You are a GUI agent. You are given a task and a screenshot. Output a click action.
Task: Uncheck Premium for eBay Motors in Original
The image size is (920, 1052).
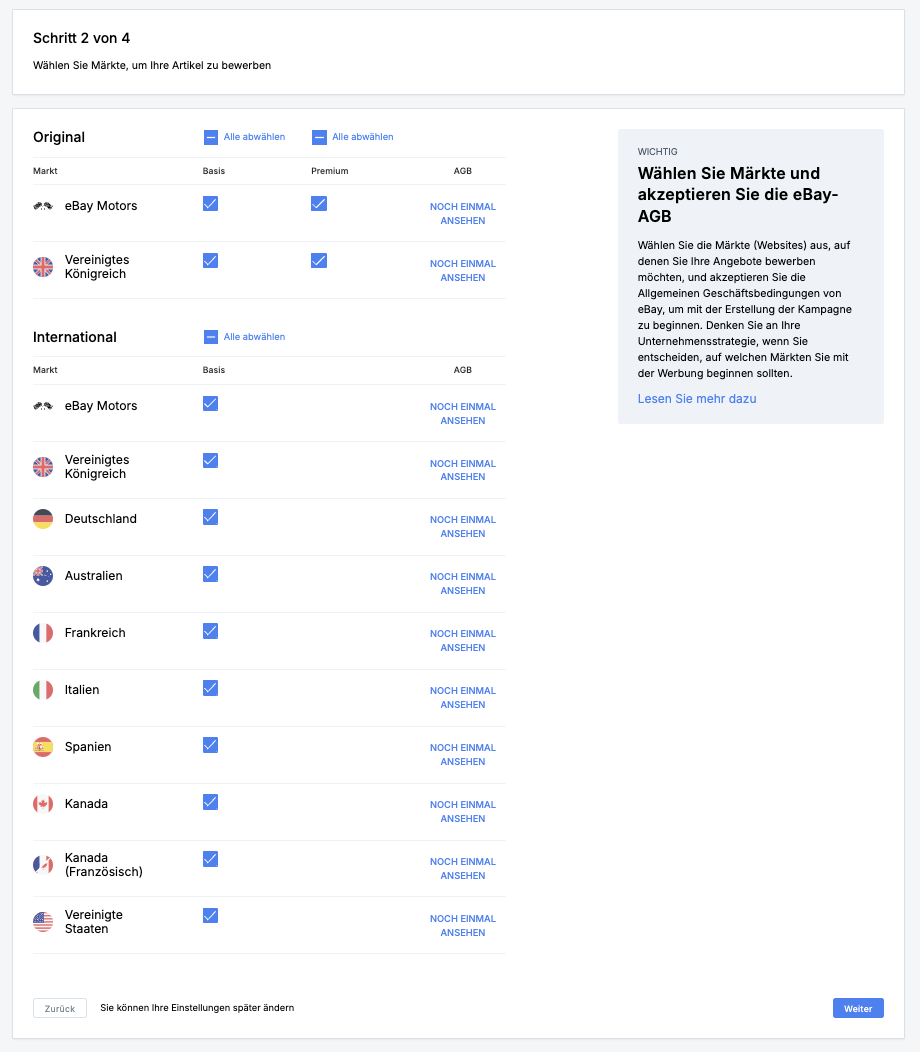319,203
